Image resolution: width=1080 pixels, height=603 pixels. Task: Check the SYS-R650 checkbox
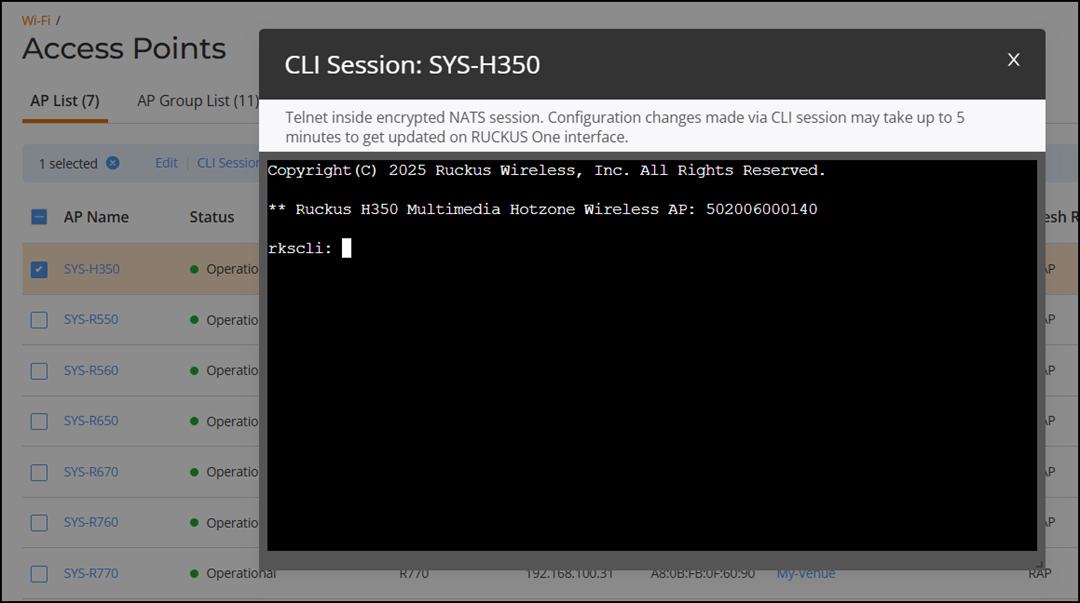coord(39,421)
